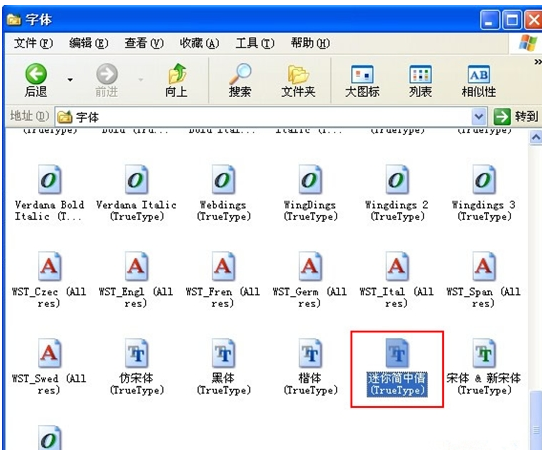
Task: Open the address bar dropdown
Action: coord(479,116)
